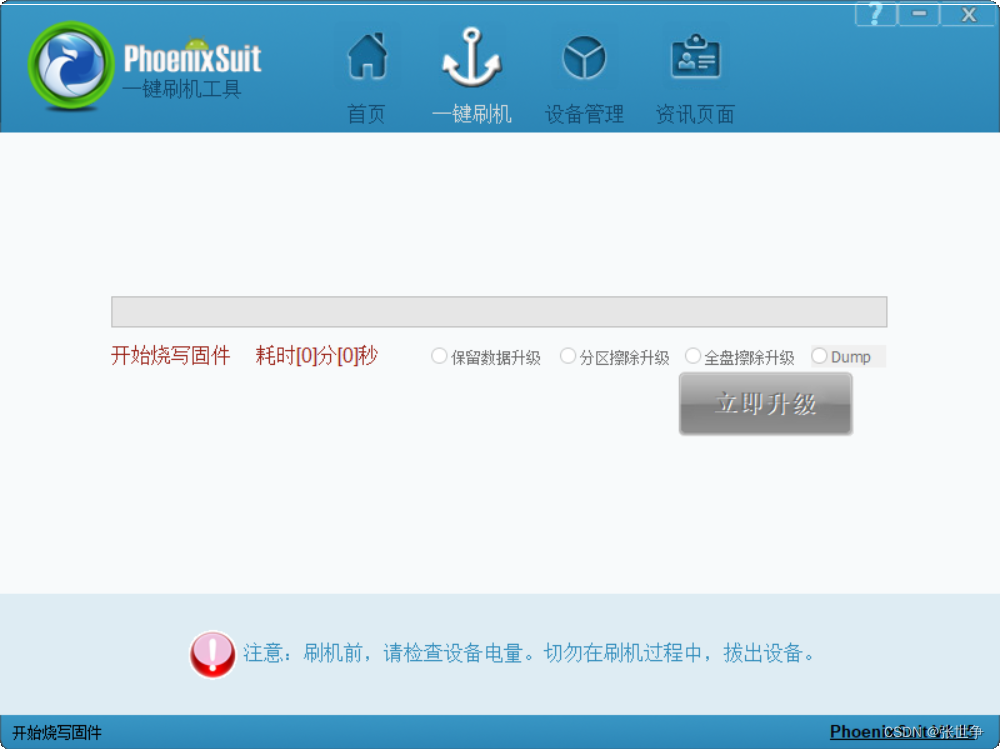Viewport: 1000px width, 749px height.
Task: Open the 首页 home page
Action: click(369, 75)
